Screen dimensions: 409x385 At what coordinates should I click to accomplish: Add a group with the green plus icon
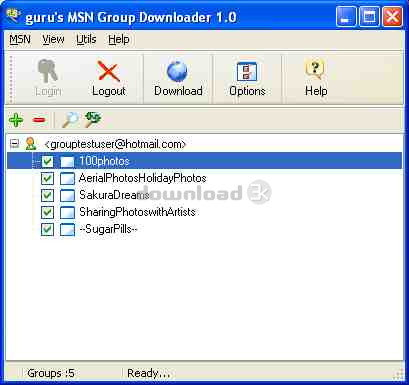16,120
